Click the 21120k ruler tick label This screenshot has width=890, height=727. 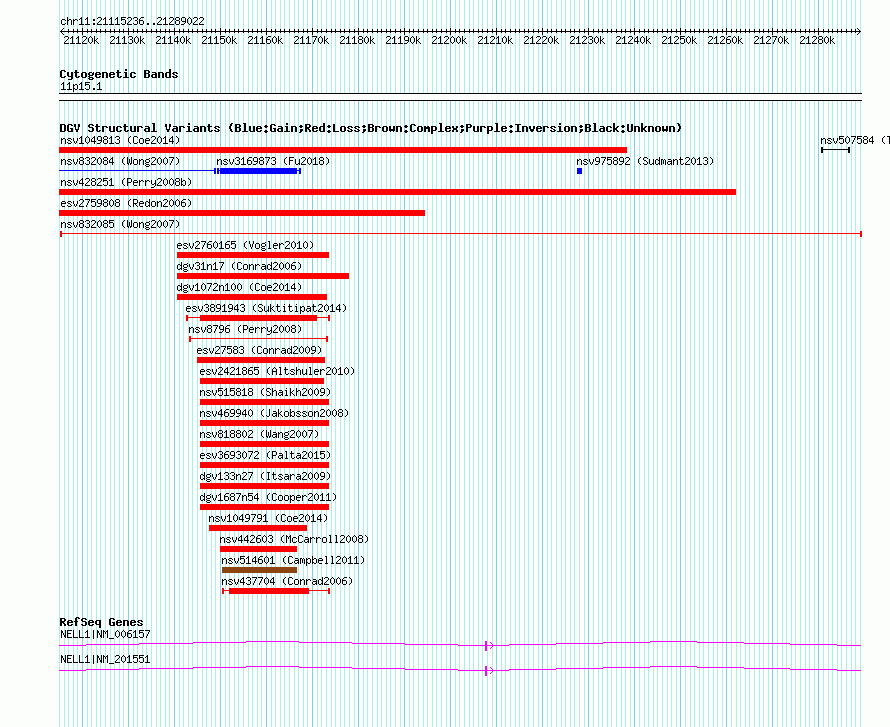tap(81, 40)
